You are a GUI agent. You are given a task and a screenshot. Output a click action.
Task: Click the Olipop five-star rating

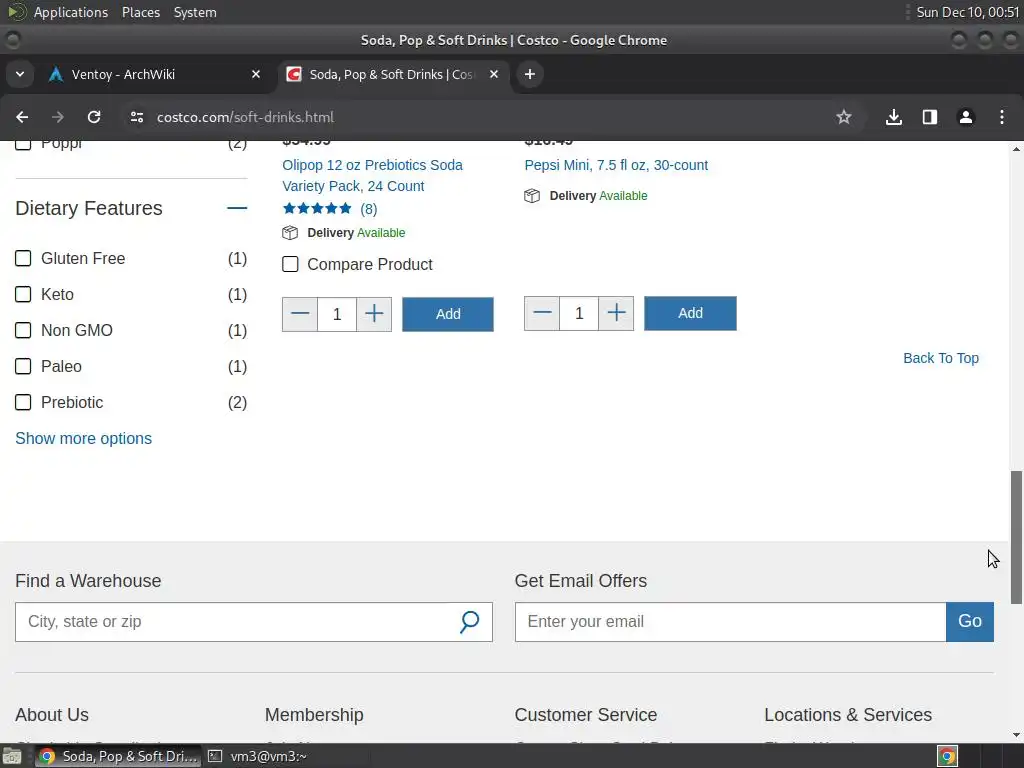click(x=317, y=209)
